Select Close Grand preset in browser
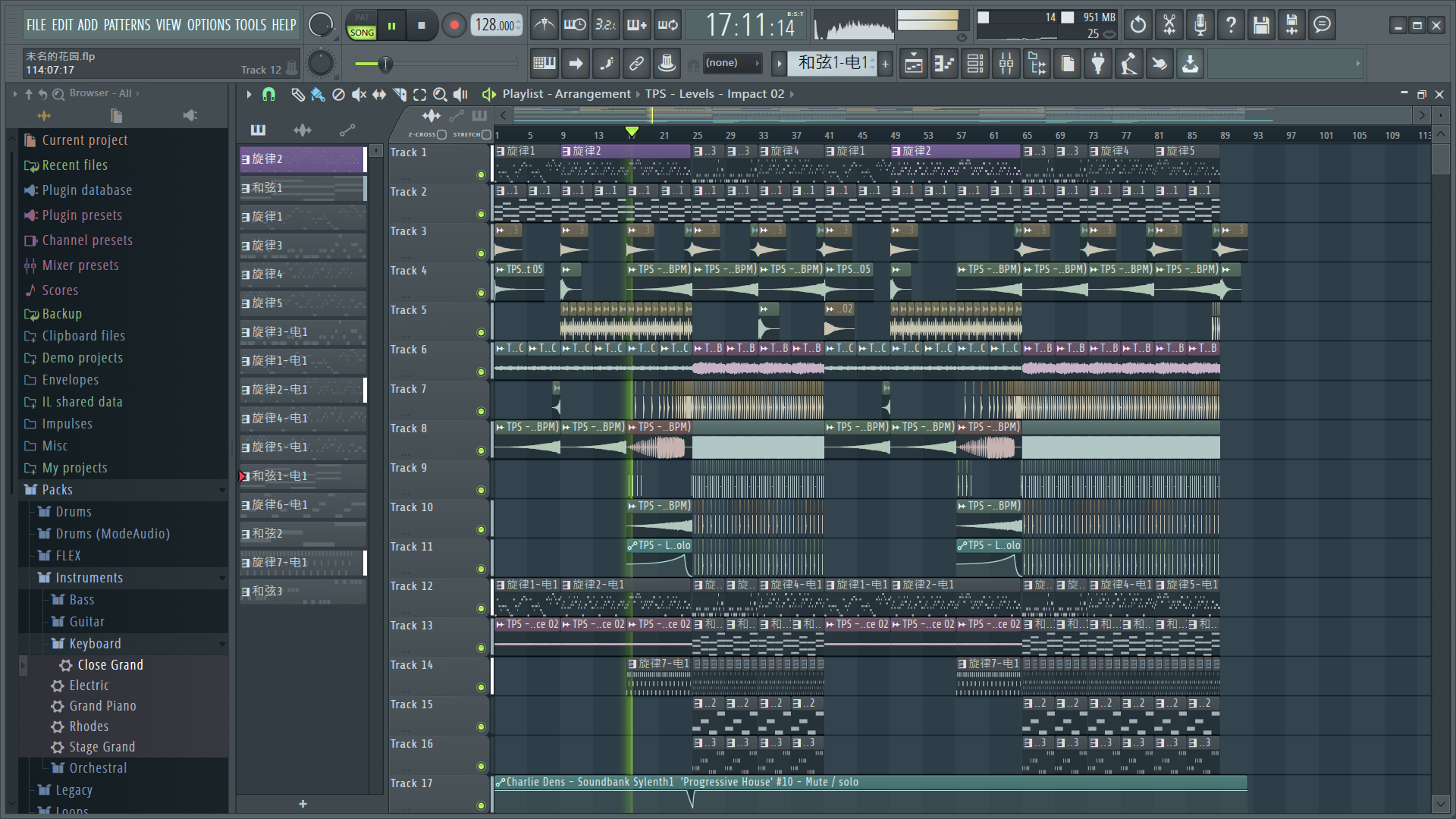This screenshot has width=1456, height=819. pyautogui.click(x=110, y=665)
